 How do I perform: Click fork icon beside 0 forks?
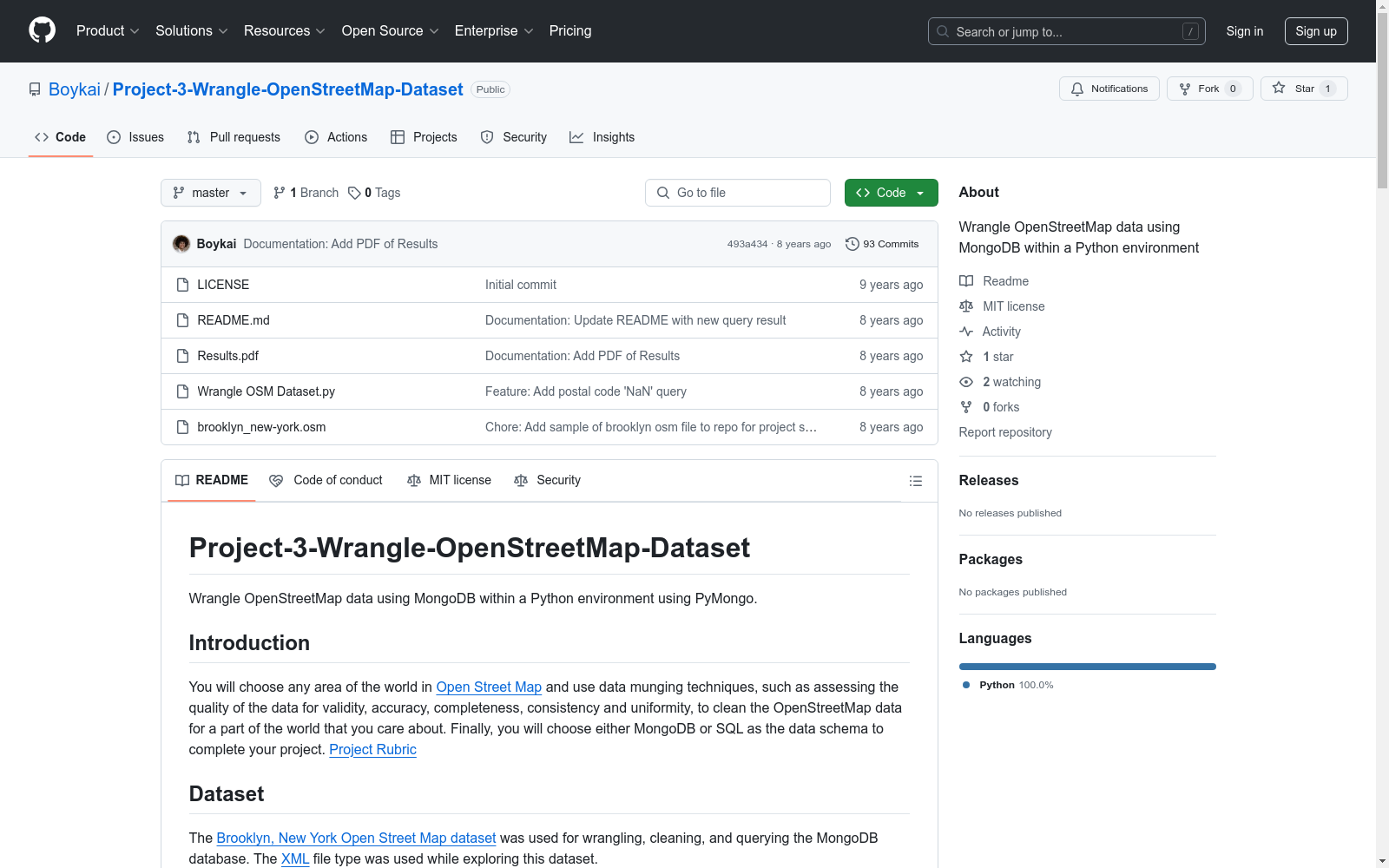966,407
